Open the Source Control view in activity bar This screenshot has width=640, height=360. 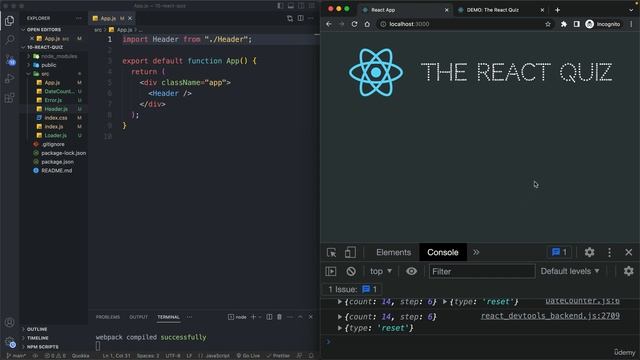(x=10, y=60)
